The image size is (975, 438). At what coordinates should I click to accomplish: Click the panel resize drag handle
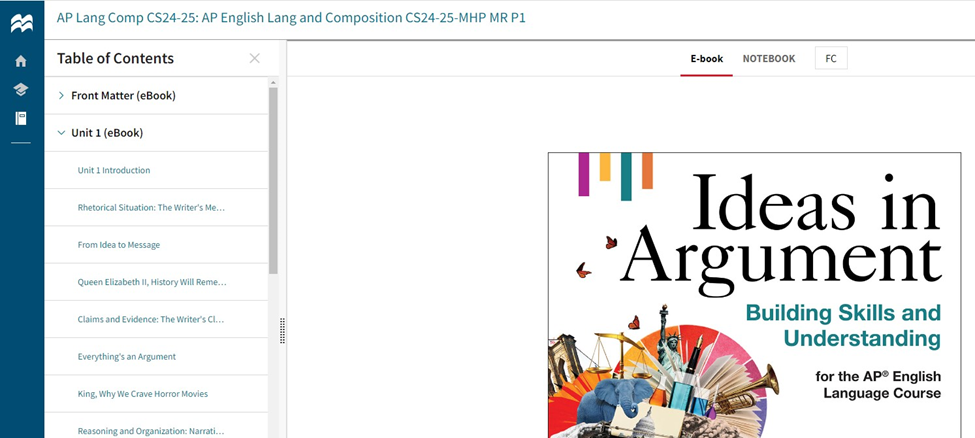283,330
